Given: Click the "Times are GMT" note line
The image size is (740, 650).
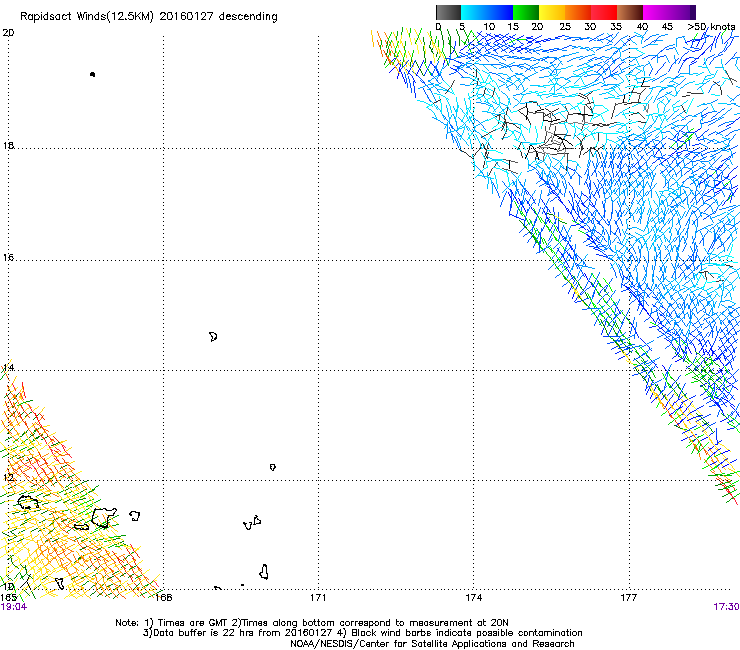Looking at the screenshot, I should [x=311, y=623].
